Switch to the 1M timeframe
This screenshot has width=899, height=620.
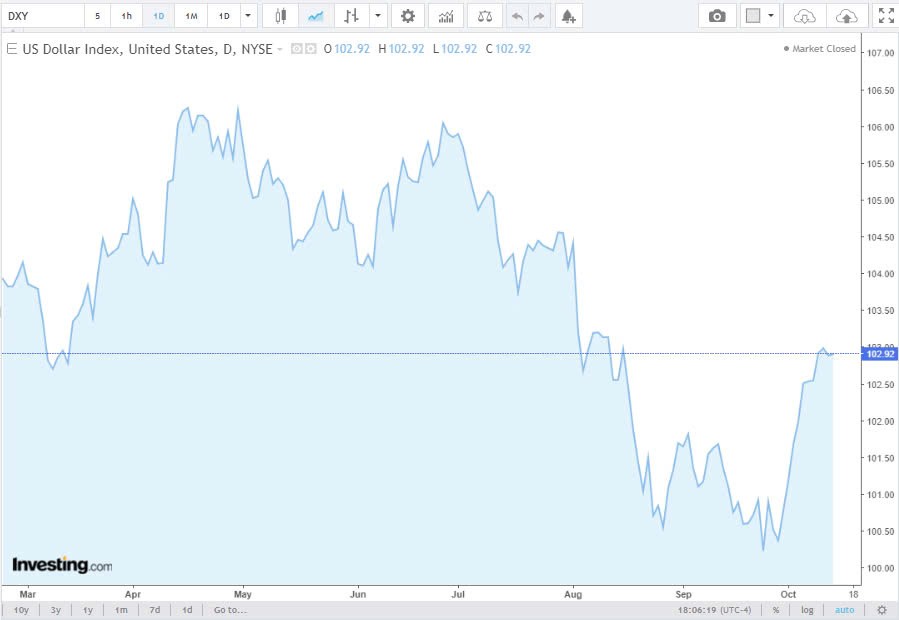point(191,15)
